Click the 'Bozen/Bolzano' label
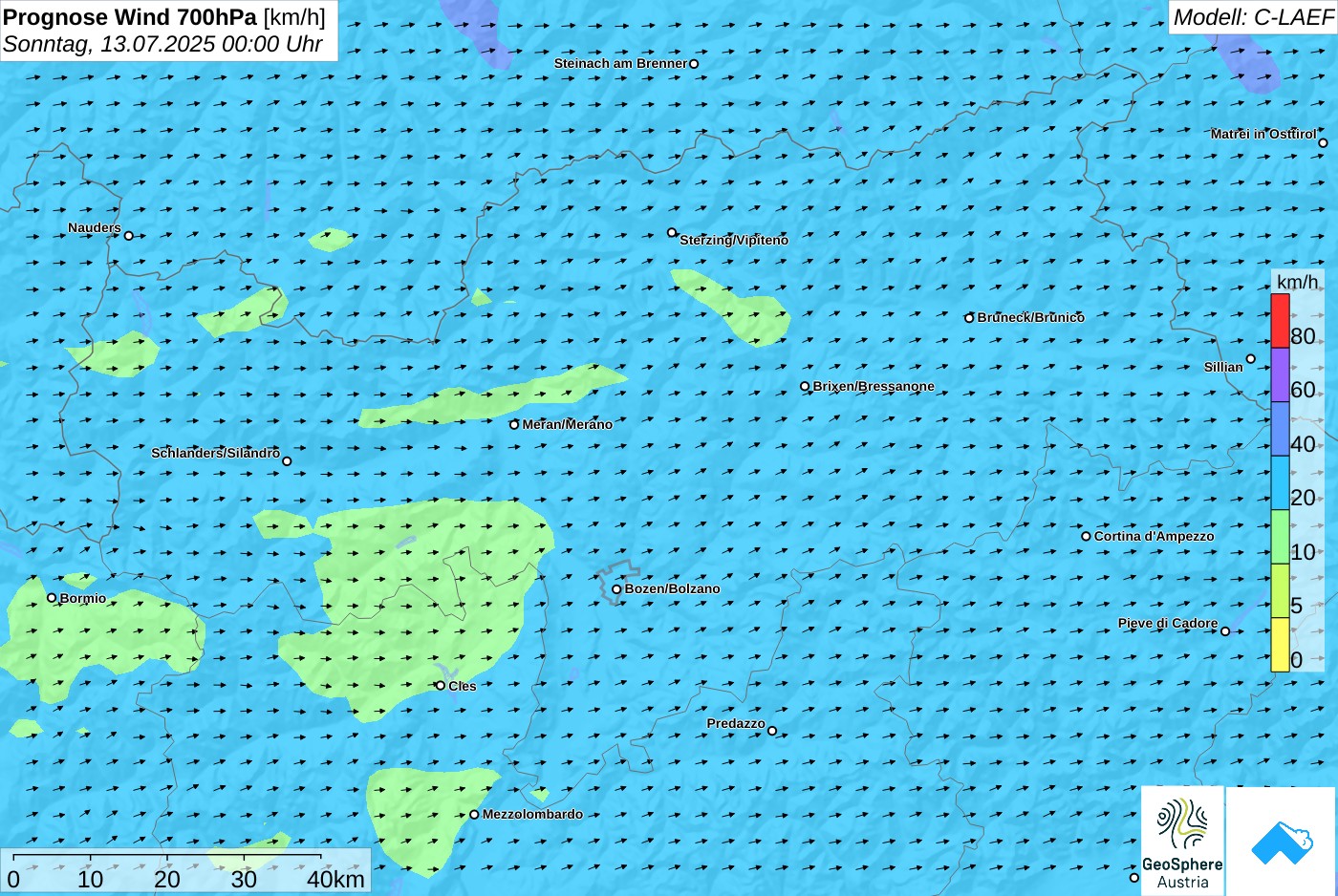The height and width of the screenshot is (896, 1338). tap(672, 588)
